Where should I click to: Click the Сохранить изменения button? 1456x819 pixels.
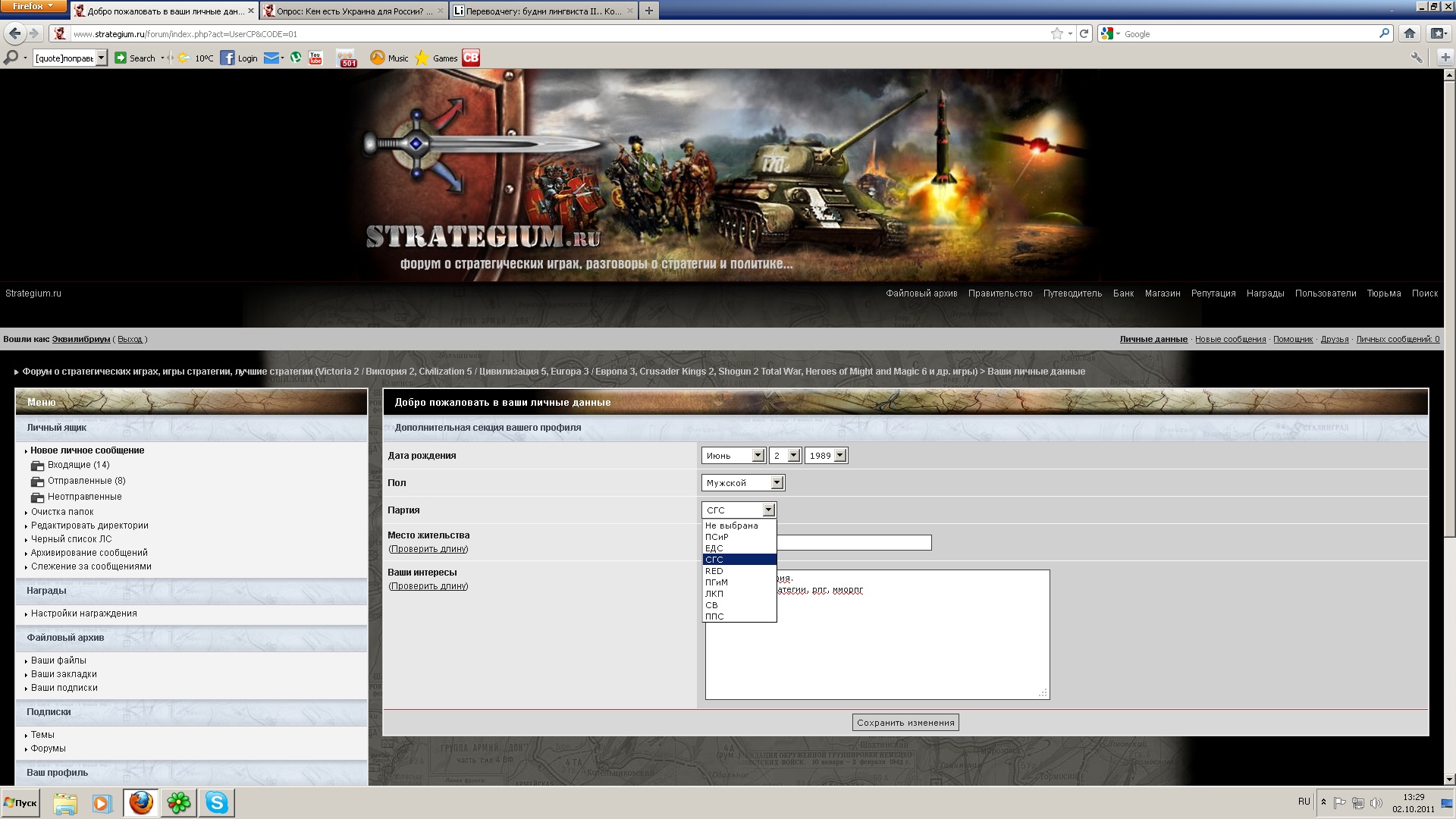tap(905, 723)
